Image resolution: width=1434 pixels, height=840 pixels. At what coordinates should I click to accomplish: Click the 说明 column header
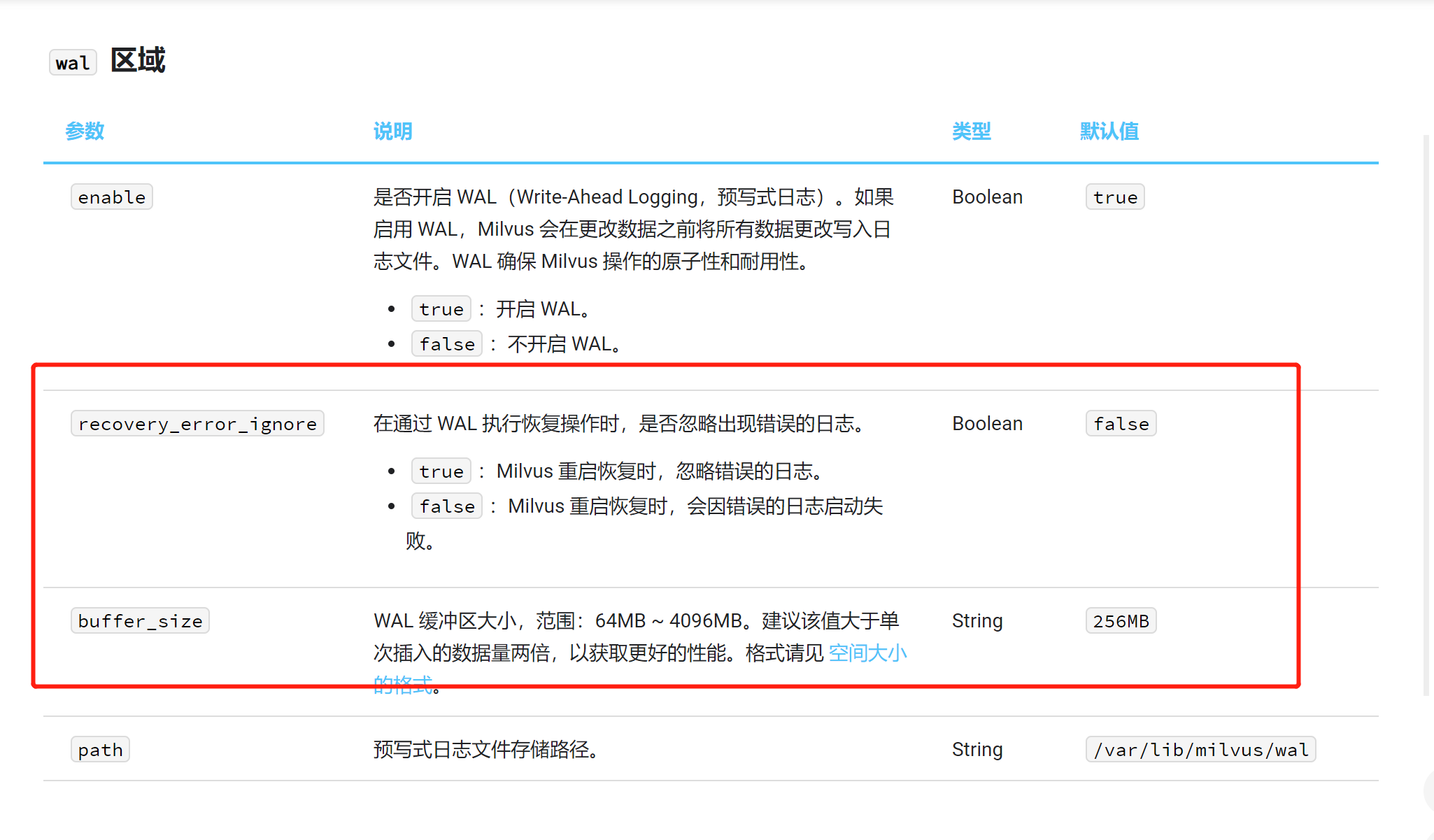point(392,131)
